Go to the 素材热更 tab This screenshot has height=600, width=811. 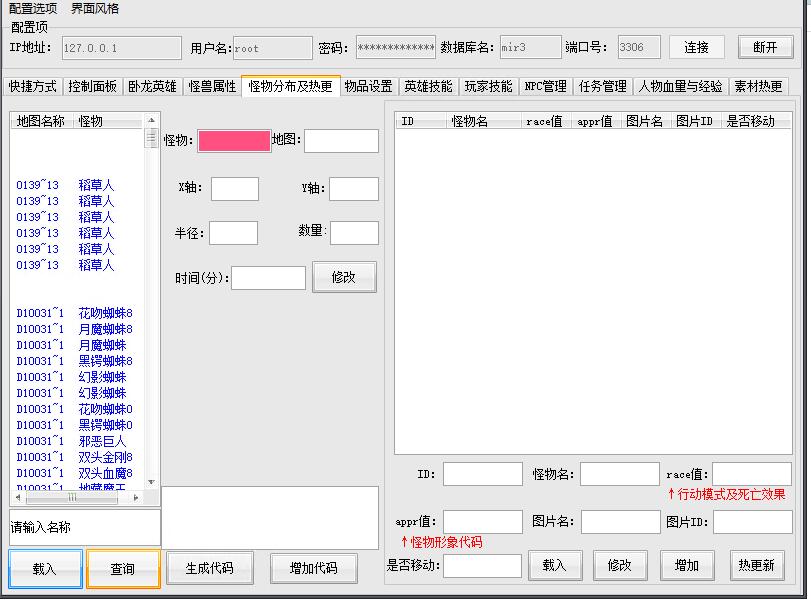tap(758, 87)
